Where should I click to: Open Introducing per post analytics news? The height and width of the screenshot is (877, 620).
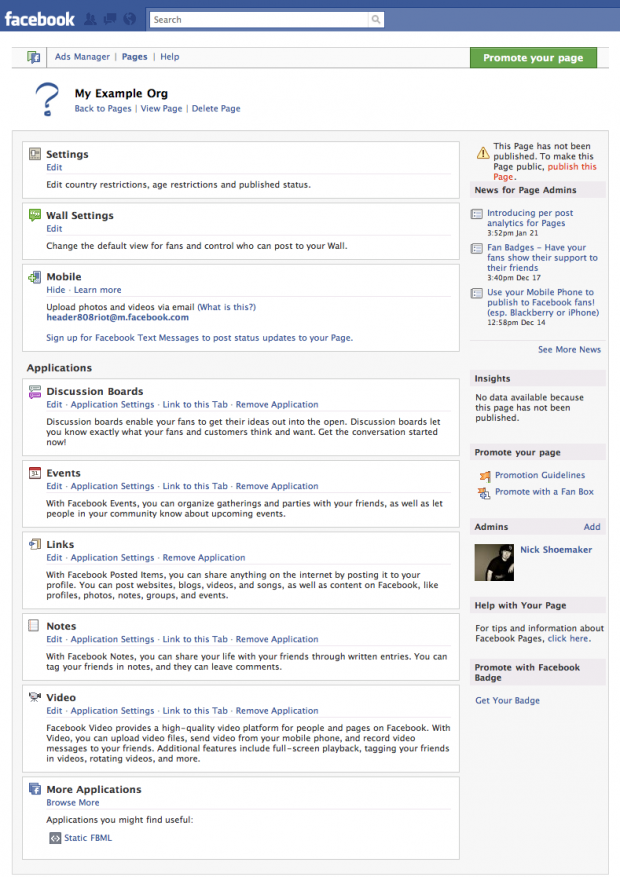click(530, 218)
